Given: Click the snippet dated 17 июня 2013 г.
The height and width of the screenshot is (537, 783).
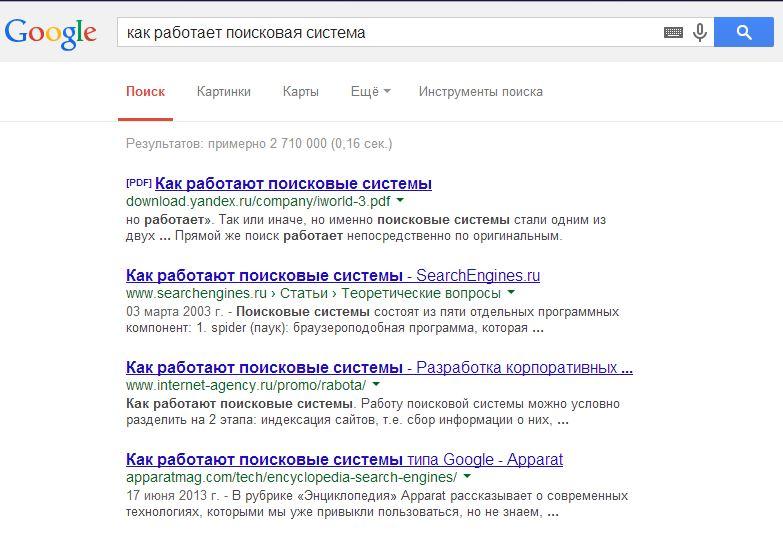Looking at the screenshot, I should point(377,504).
